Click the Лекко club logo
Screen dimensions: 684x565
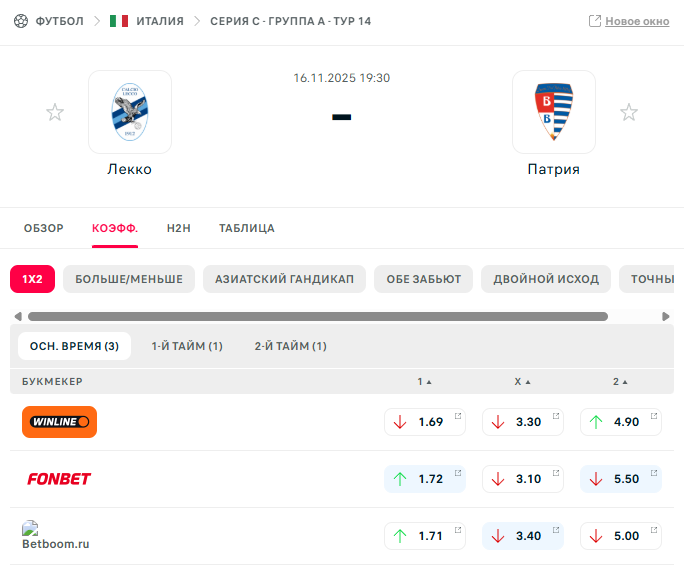[x=130, y=112]
